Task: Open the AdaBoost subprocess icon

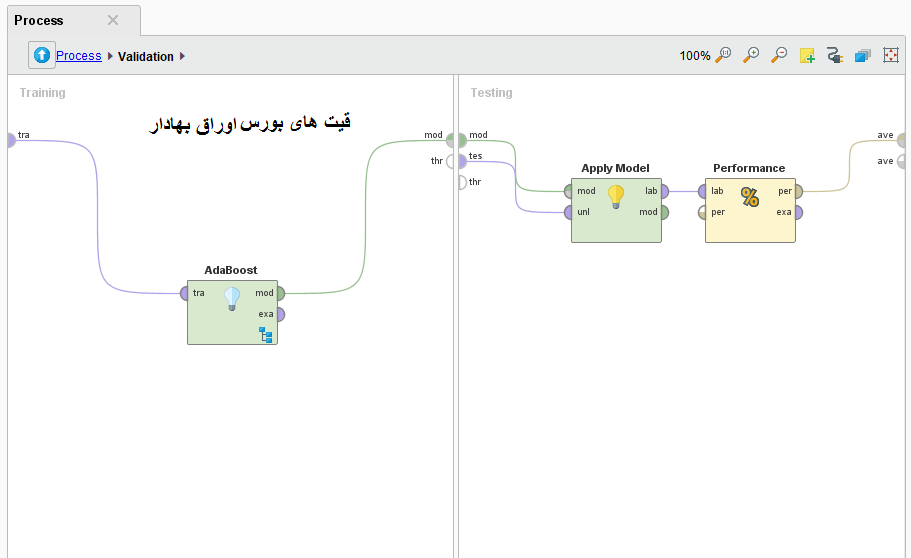Action: [x=266, y=334]
